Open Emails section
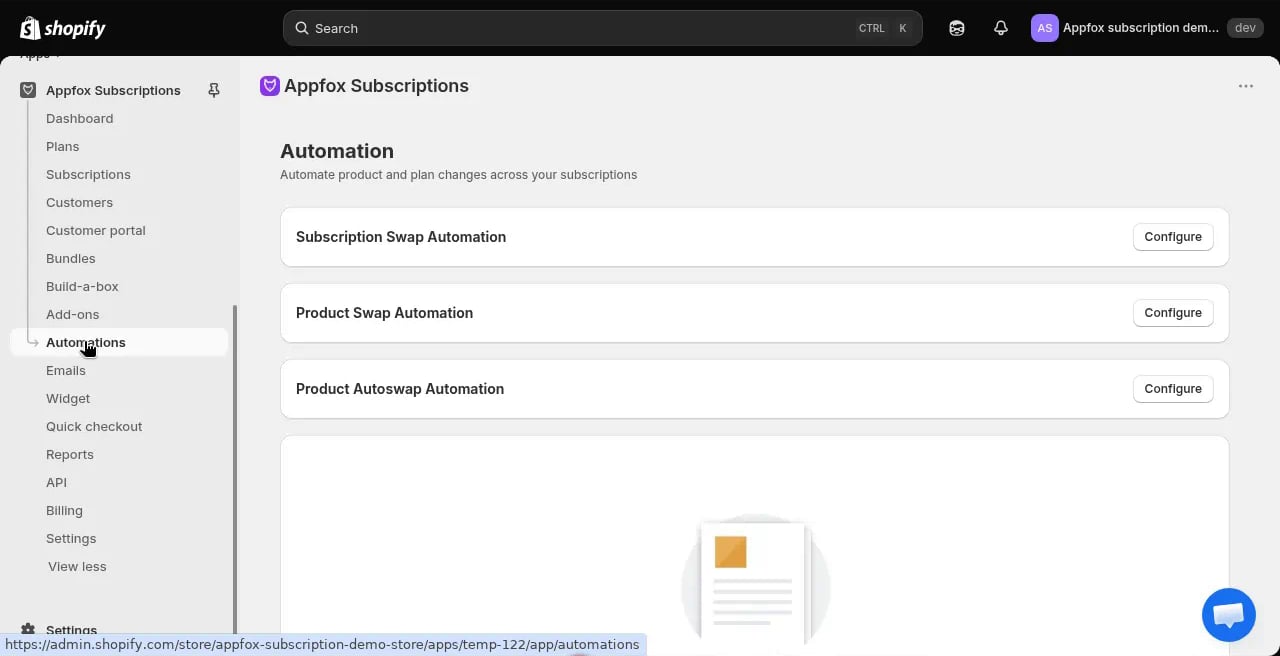The width and height of the screenshot is (1280, 656). (x=65, y=370)
